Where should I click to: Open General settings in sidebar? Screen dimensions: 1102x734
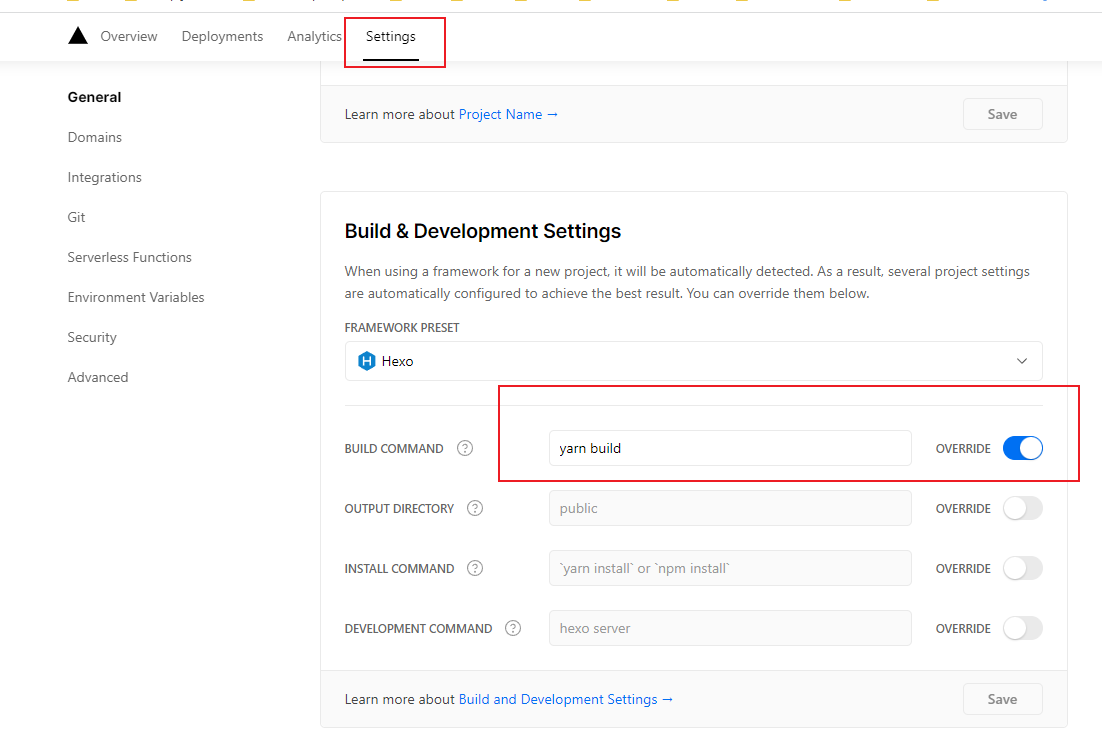[x=94, y=97]
